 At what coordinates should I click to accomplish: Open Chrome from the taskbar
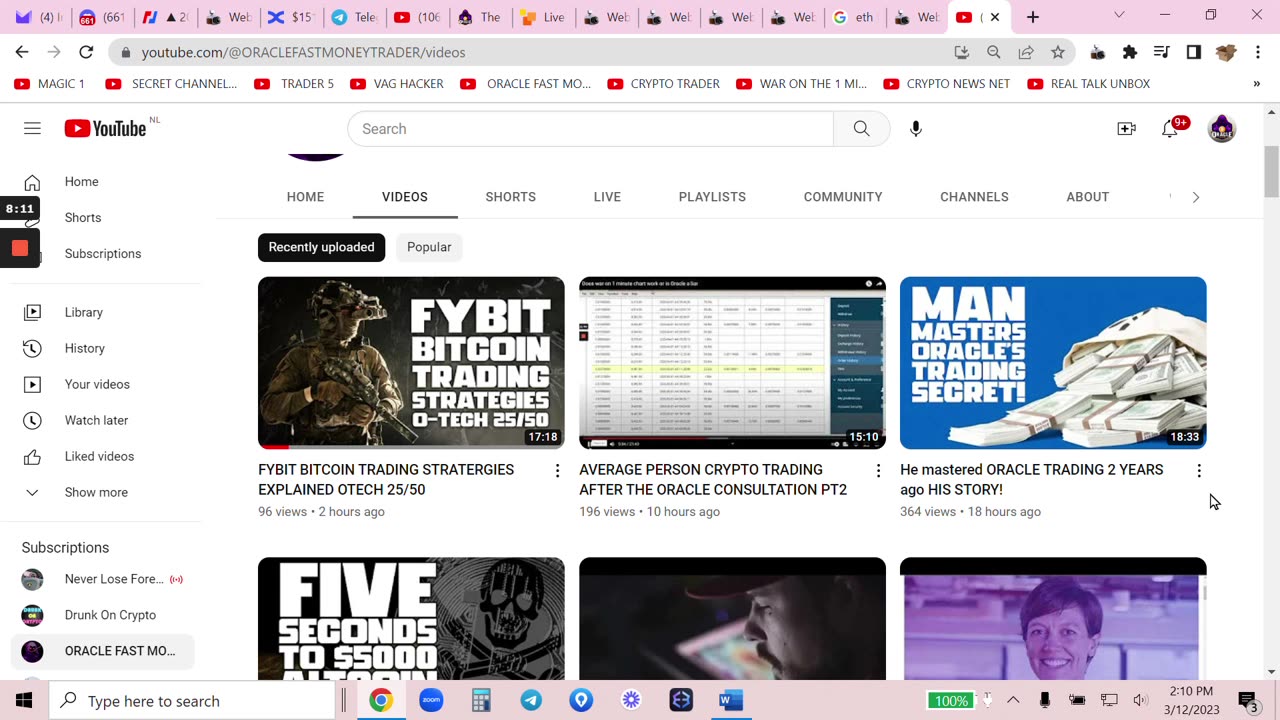(x=381, y=700)
